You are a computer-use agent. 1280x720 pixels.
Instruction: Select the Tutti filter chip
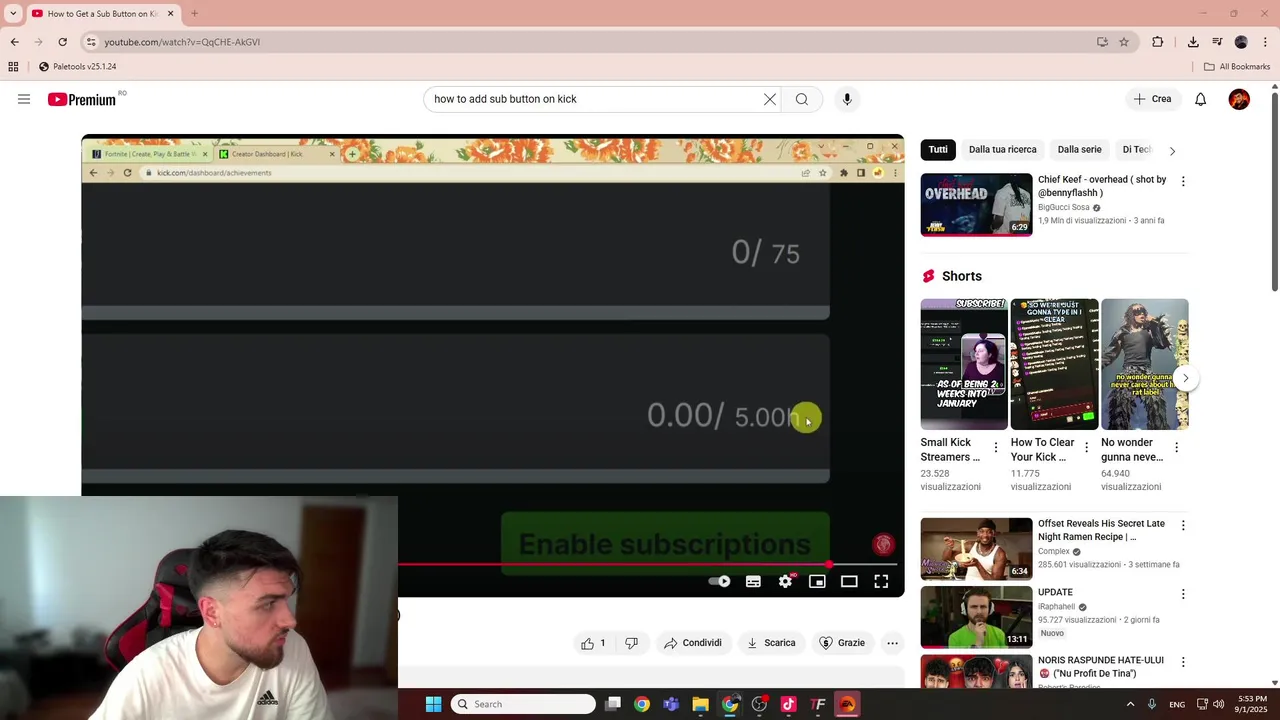point(938,150)
